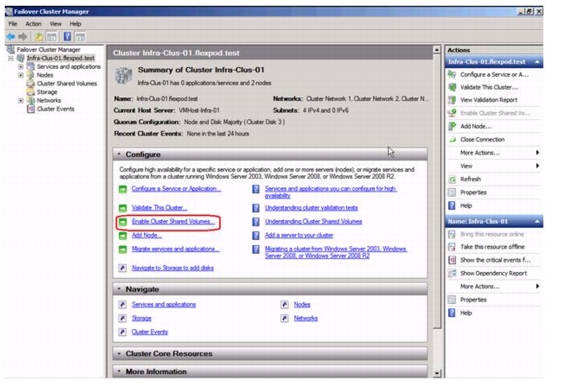Screen dimensions: 576x384
Task: Click Navigate to Storage to add disks
Action: tap(173, 268)
